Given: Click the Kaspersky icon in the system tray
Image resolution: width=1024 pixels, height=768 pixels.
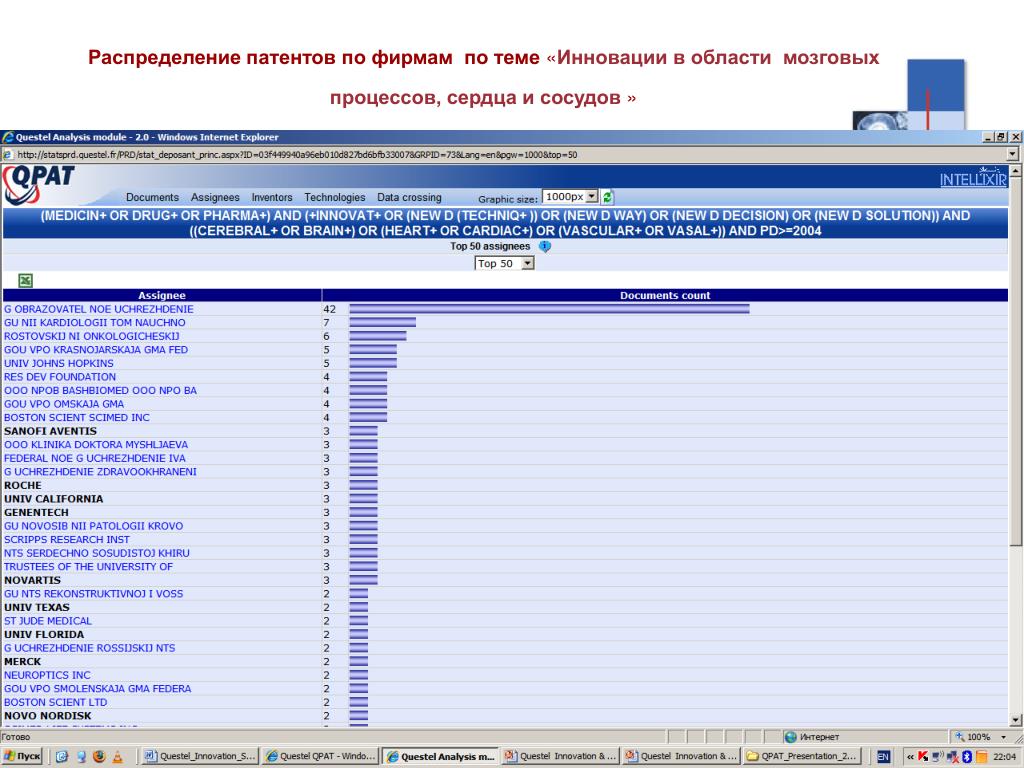Looking at the screenshot, I should [923, 756].
